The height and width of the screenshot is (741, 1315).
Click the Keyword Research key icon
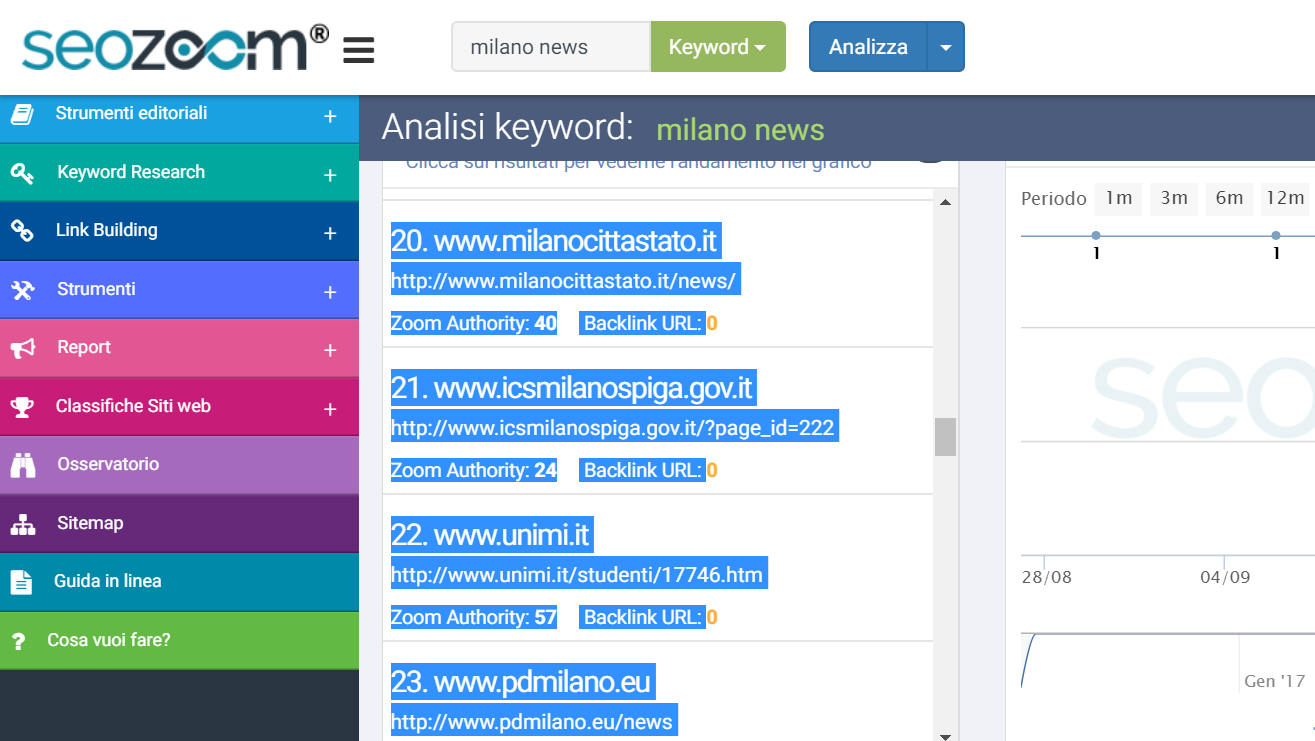coord(22,173)
